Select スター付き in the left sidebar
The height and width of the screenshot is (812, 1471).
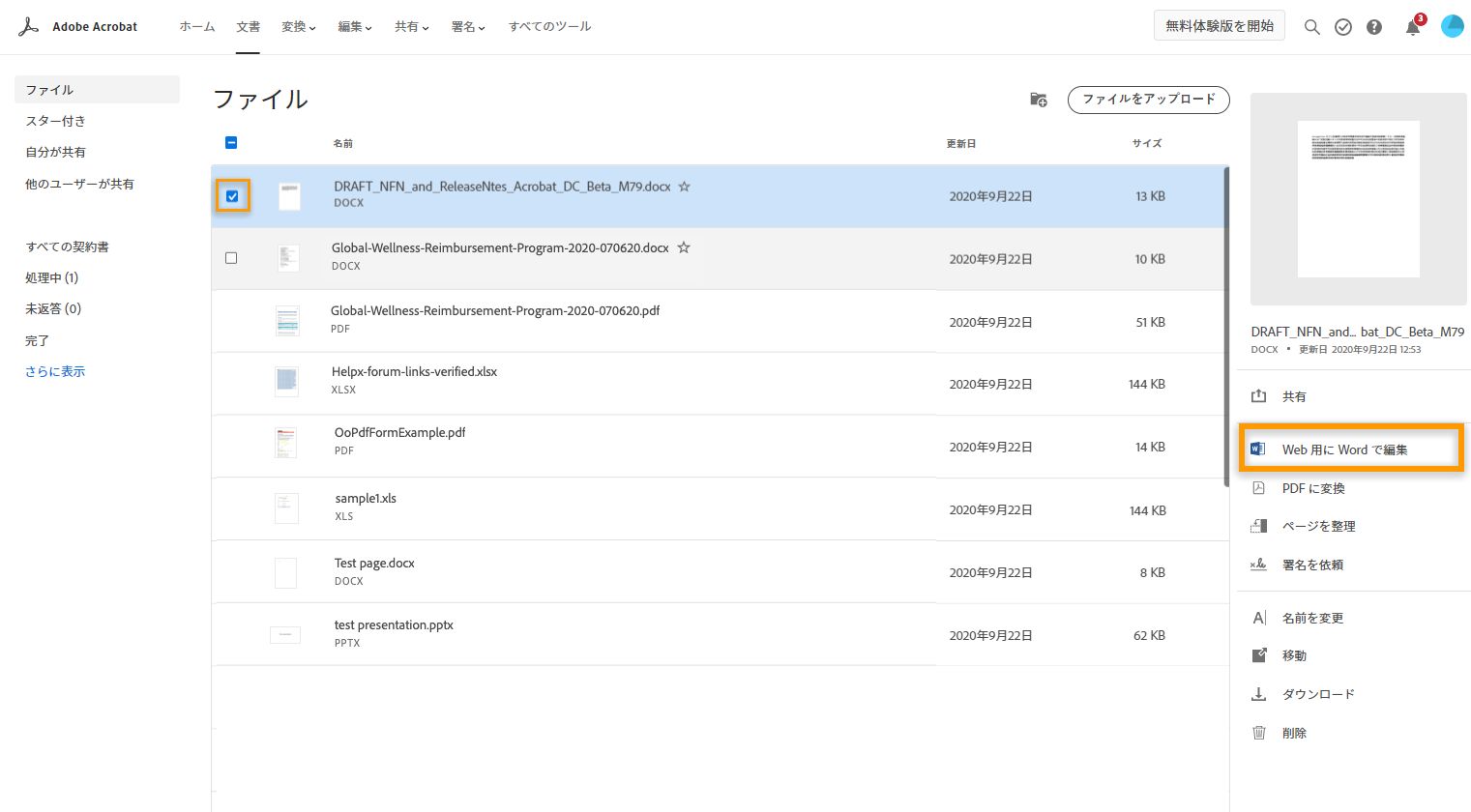56,121
